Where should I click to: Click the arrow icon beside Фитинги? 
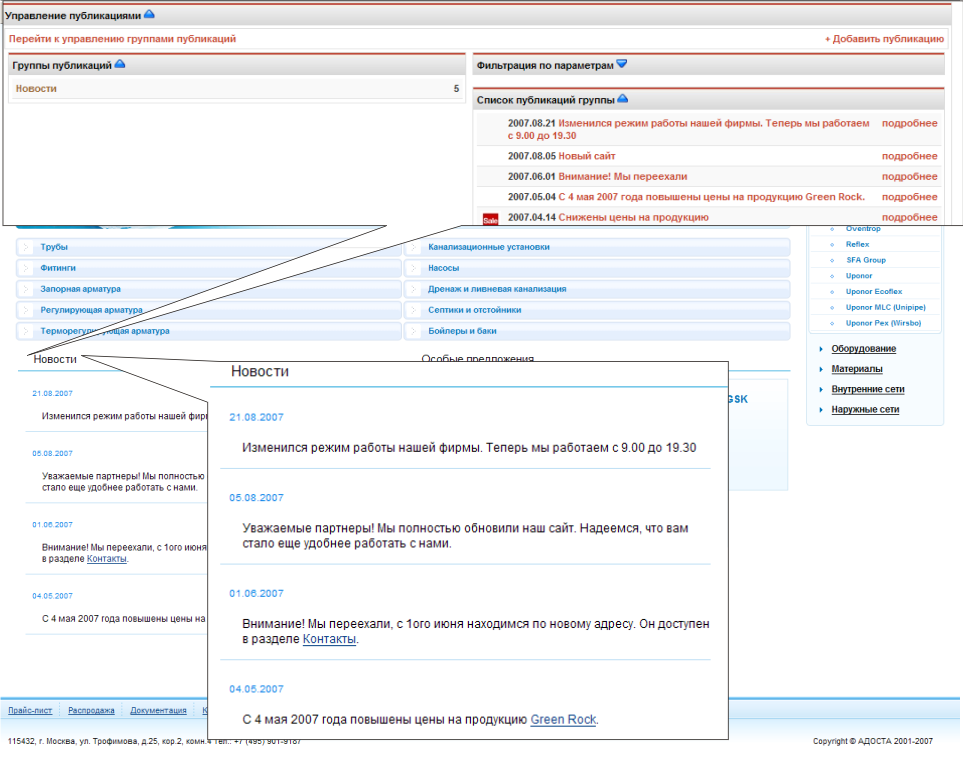[x=26, y=268]
